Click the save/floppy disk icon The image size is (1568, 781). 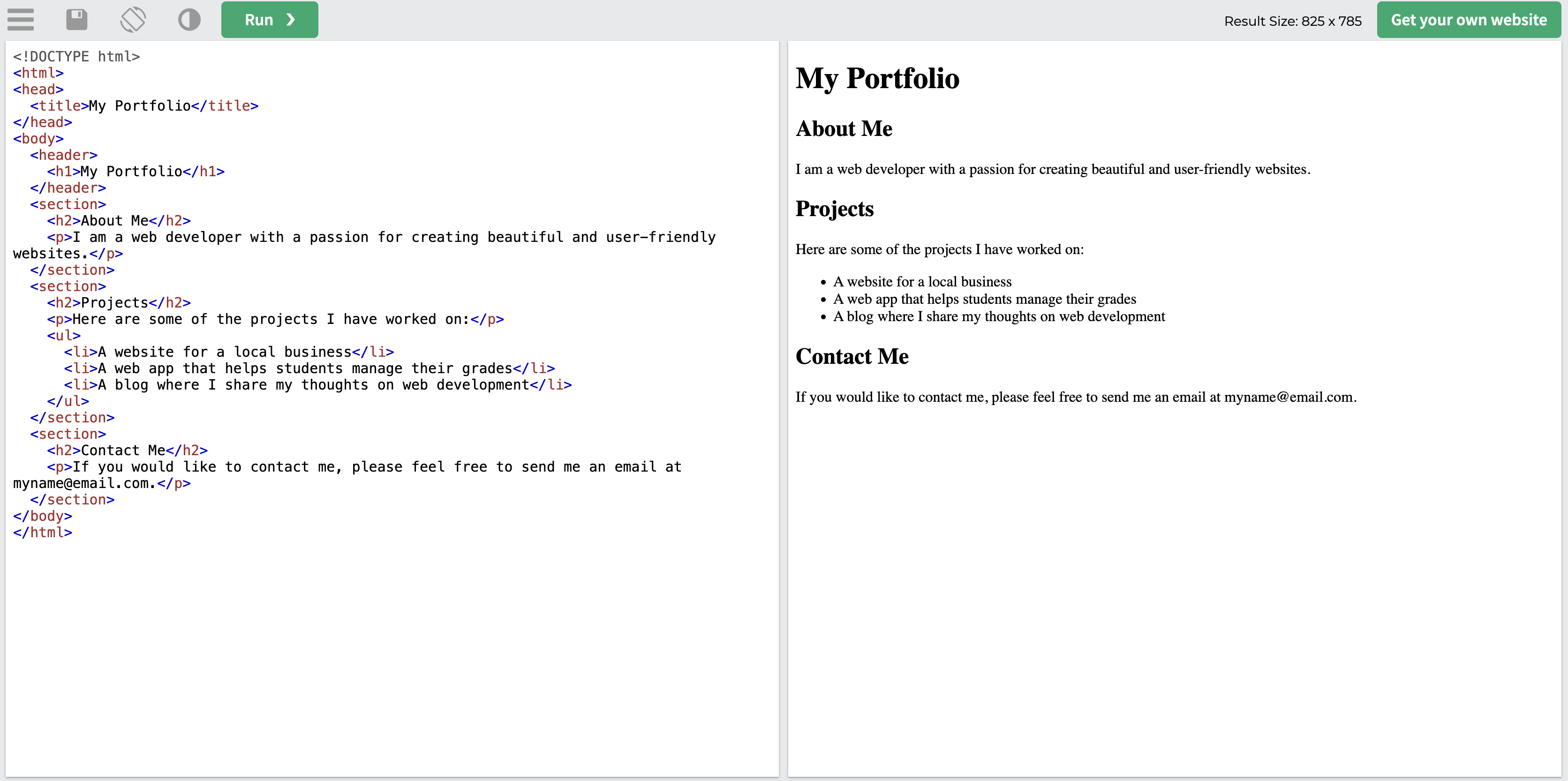pos(76,19)
